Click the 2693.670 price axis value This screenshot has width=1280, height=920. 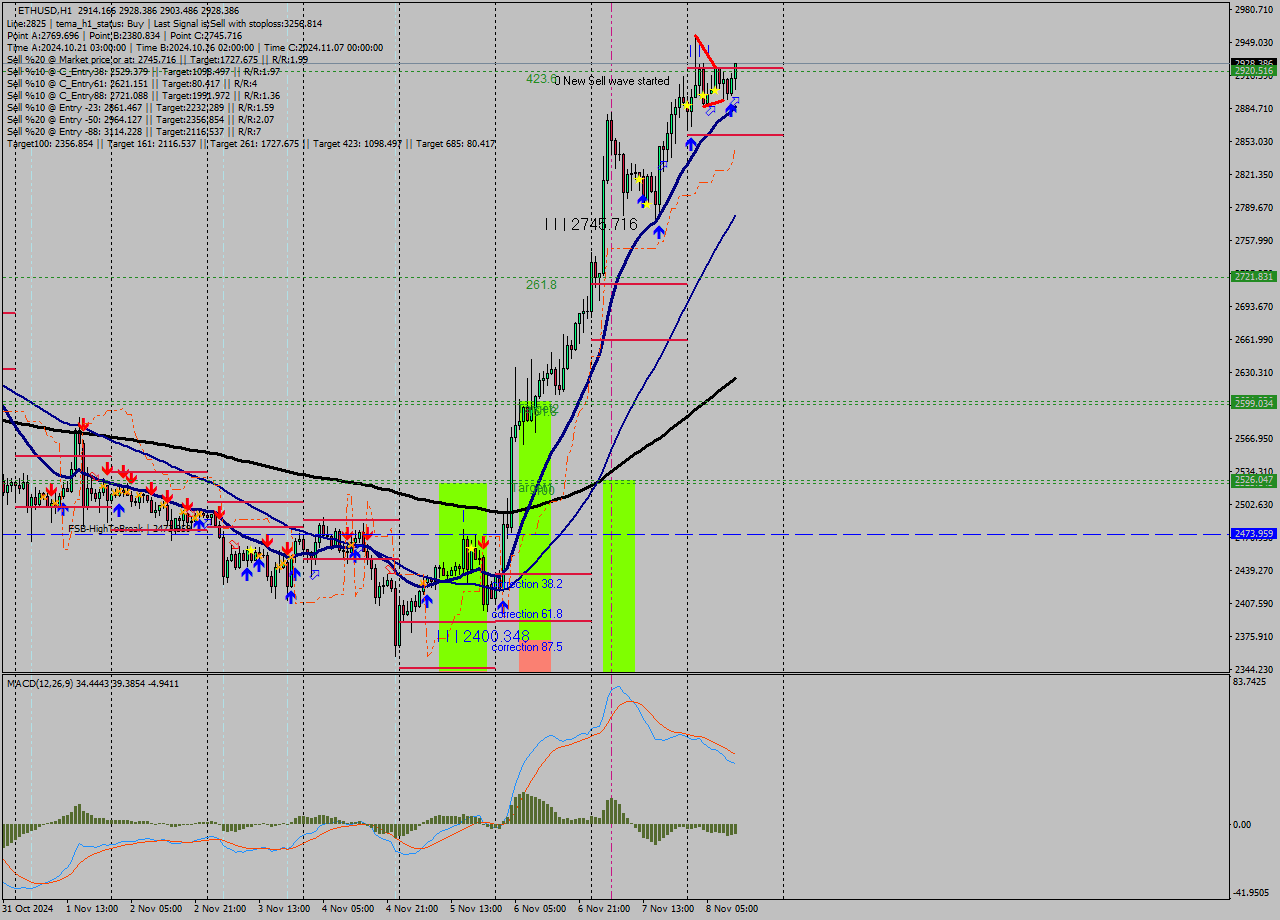pyautogui.click(x=1254, y=306)
